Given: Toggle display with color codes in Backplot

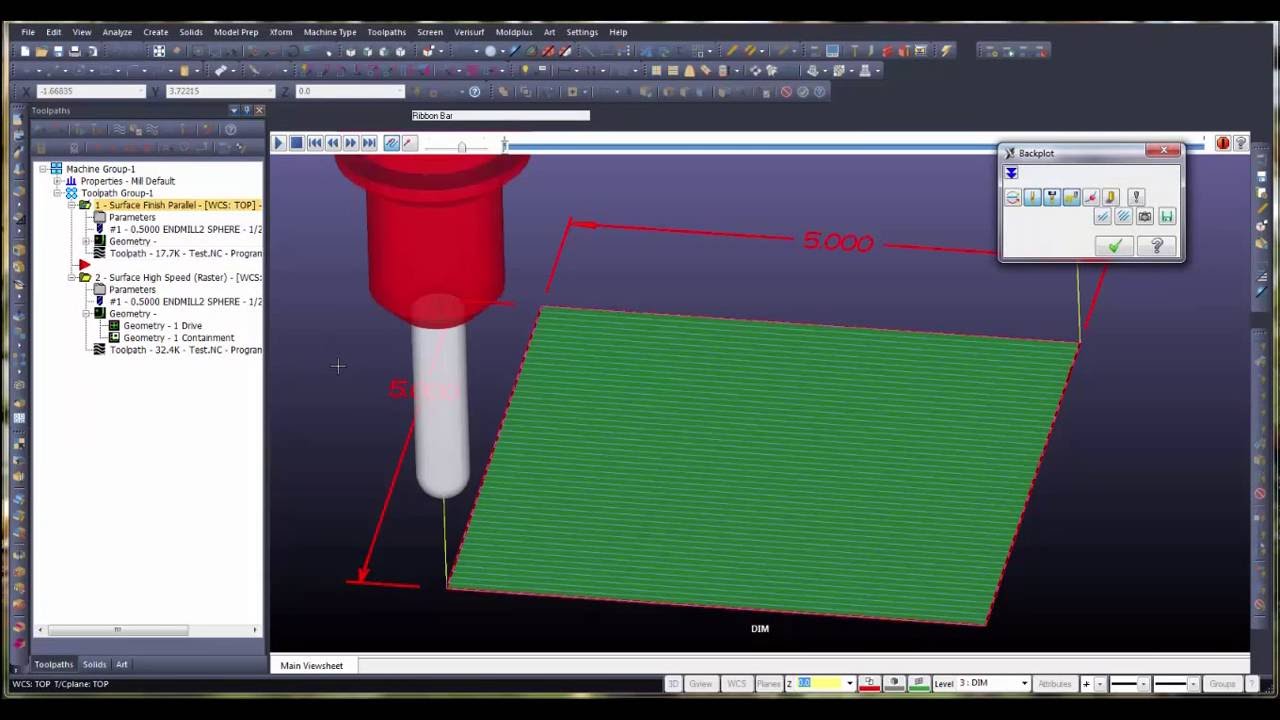Looking at the screenshot, I should [1013, 197].
